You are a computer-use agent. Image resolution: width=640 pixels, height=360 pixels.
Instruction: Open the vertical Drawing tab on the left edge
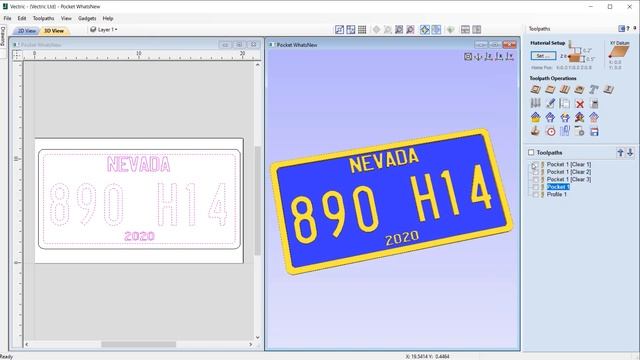coord(2,36)
